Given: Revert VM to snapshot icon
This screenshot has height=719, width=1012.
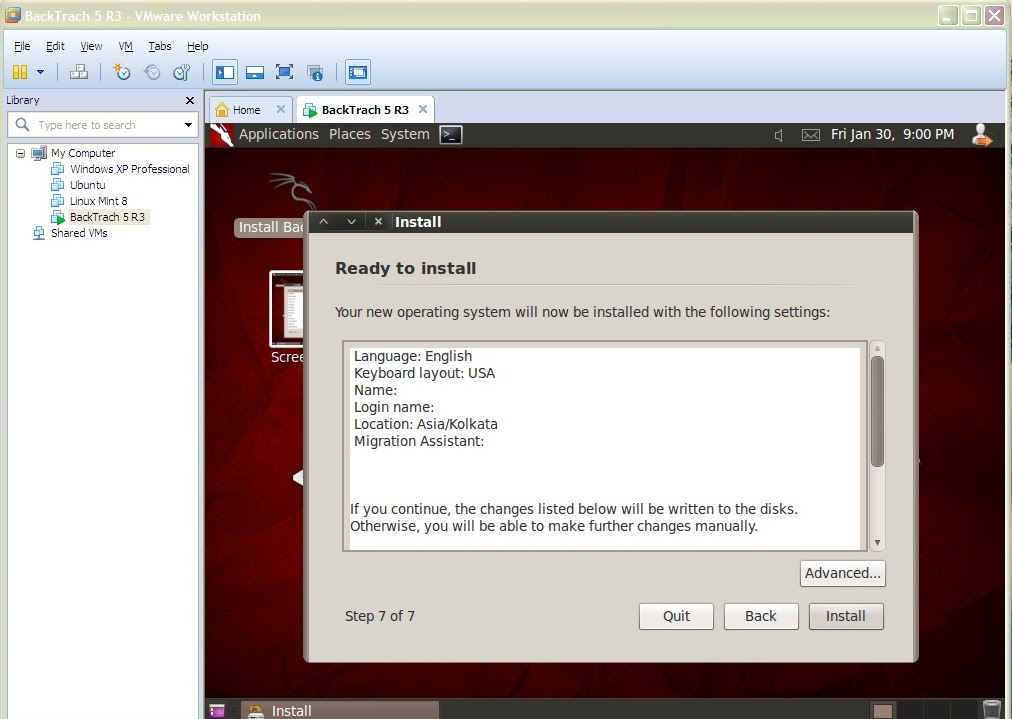Looking at the screenshot, I should click(152, 72).
